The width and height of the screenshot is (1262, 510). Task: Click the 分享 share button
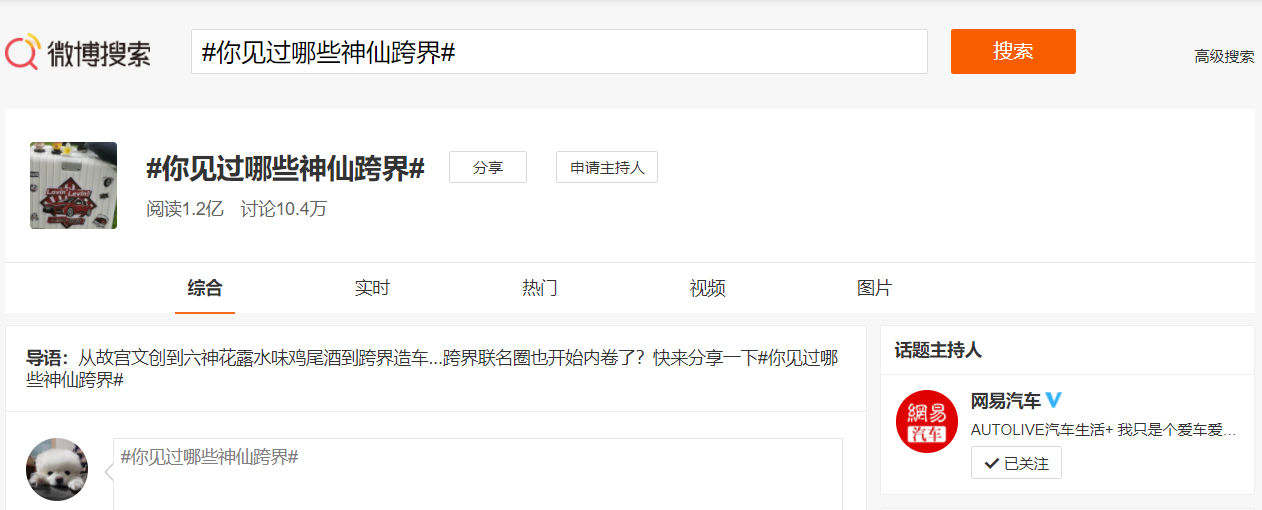click(x=487, y=168)
